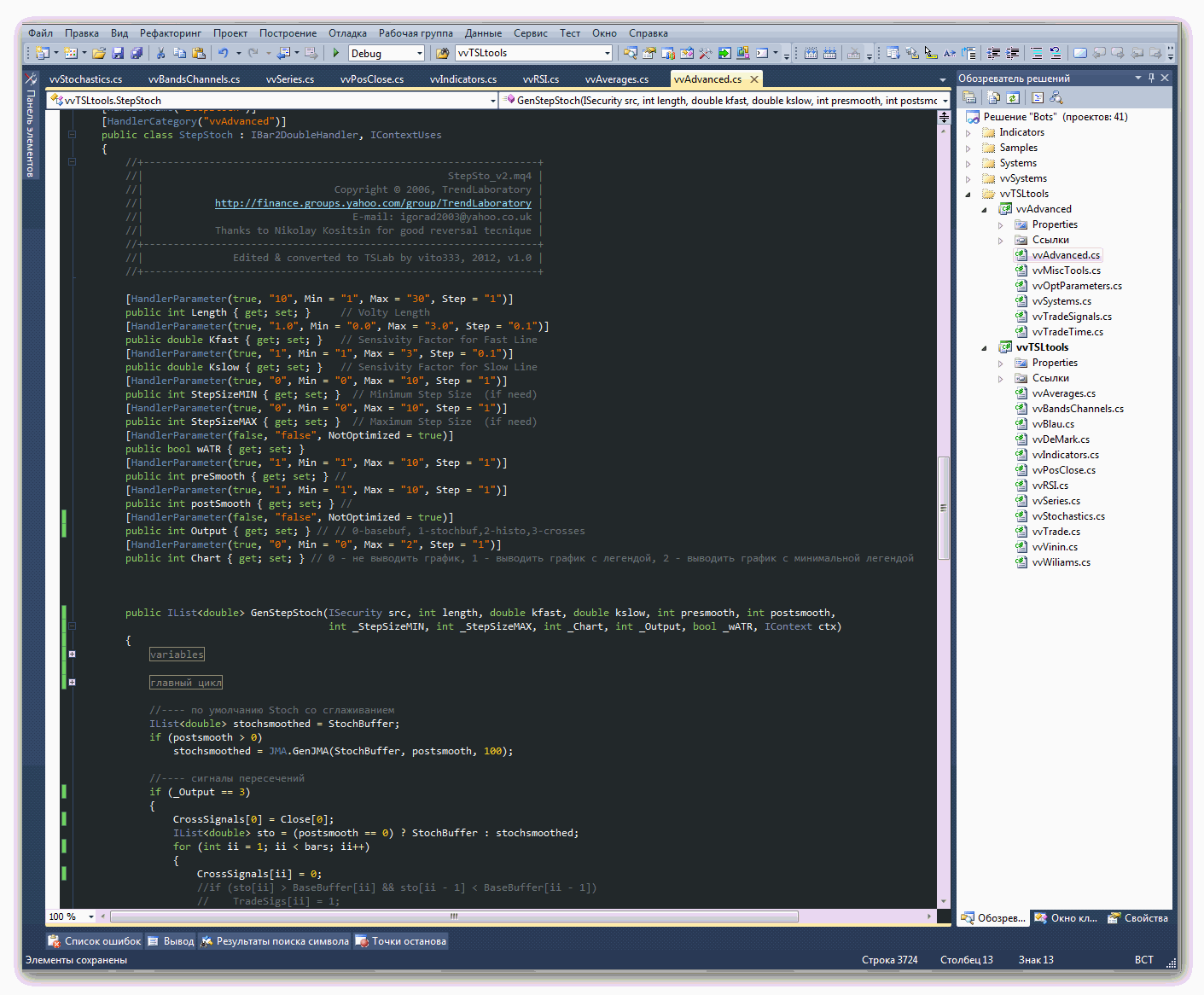Pin the Solution Explorer panel with the pushpin
Image resolution: width=1204 pixels, height=995 pixels.
[1151, 78]
